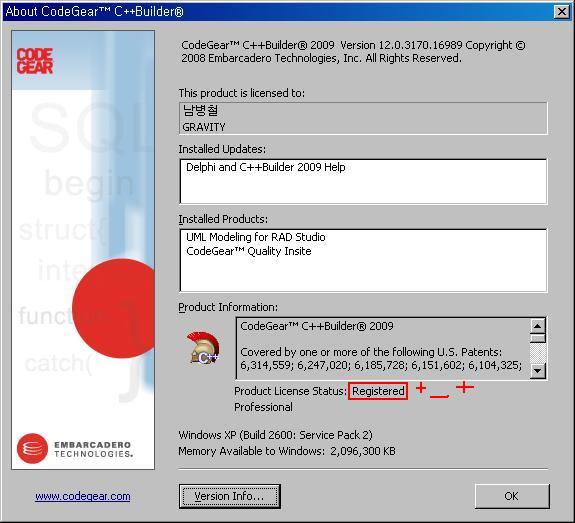Select Delphi and C++Builder 2009 Help entry
The image size is (575, 523).
point(265,167)
